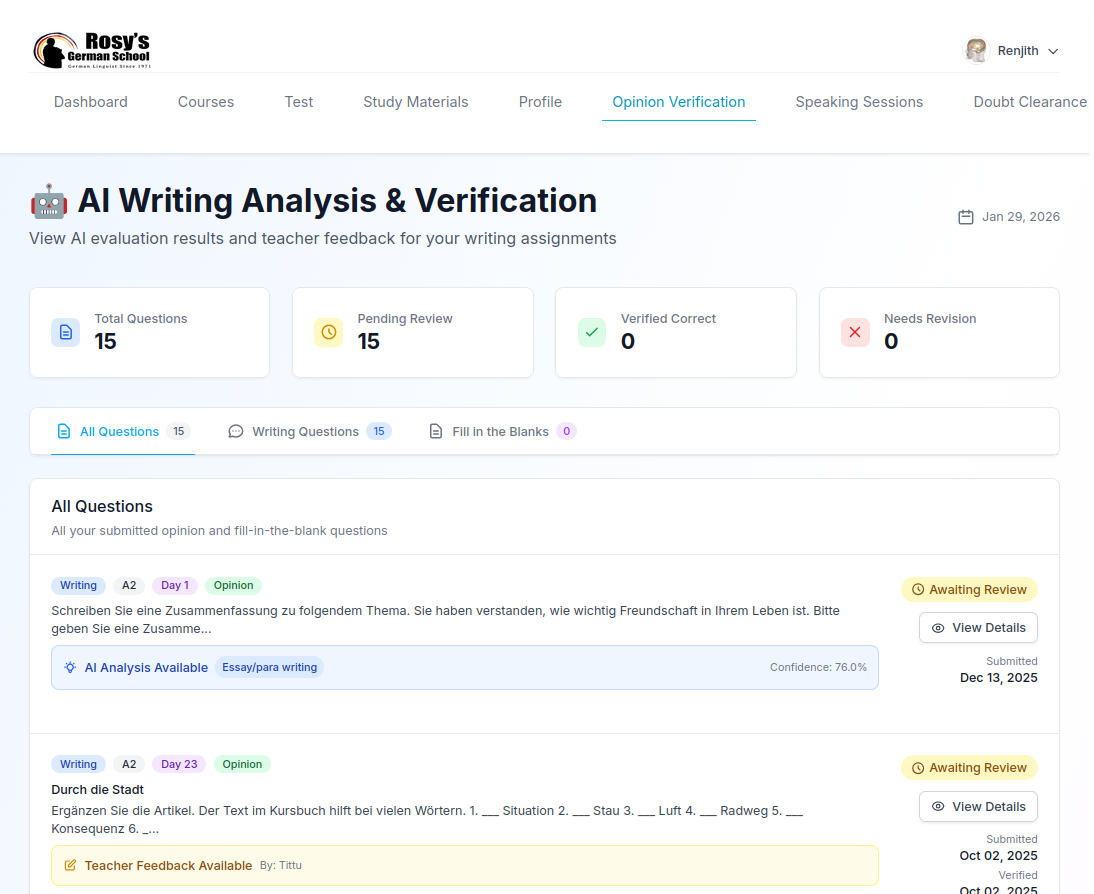The width and height of the screenshot is (1094, 894).
Task: Go to the Dashboard menu item
Action: tap(90, 102)
